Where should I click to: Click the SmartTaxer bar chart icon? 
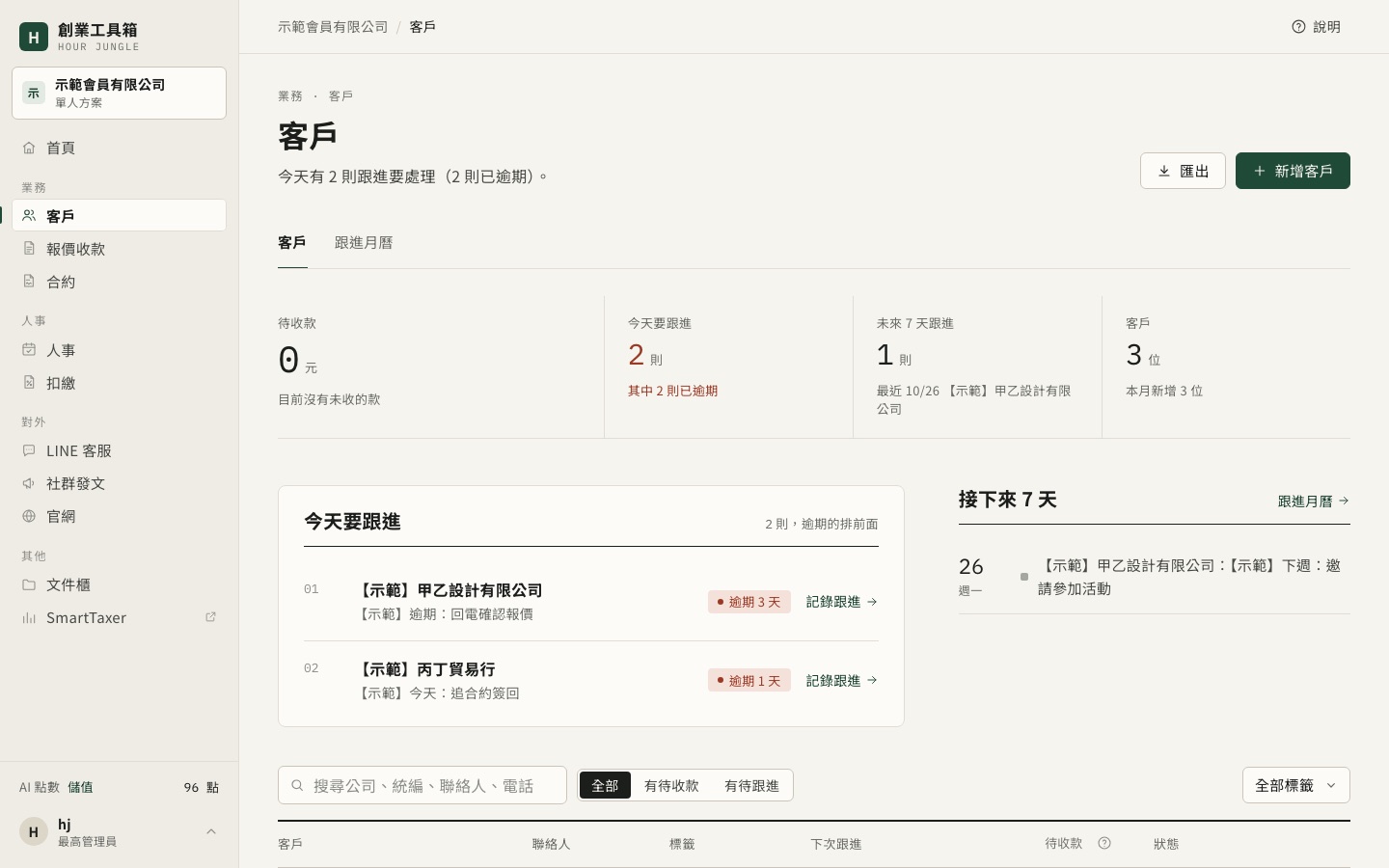coord(29,617)
